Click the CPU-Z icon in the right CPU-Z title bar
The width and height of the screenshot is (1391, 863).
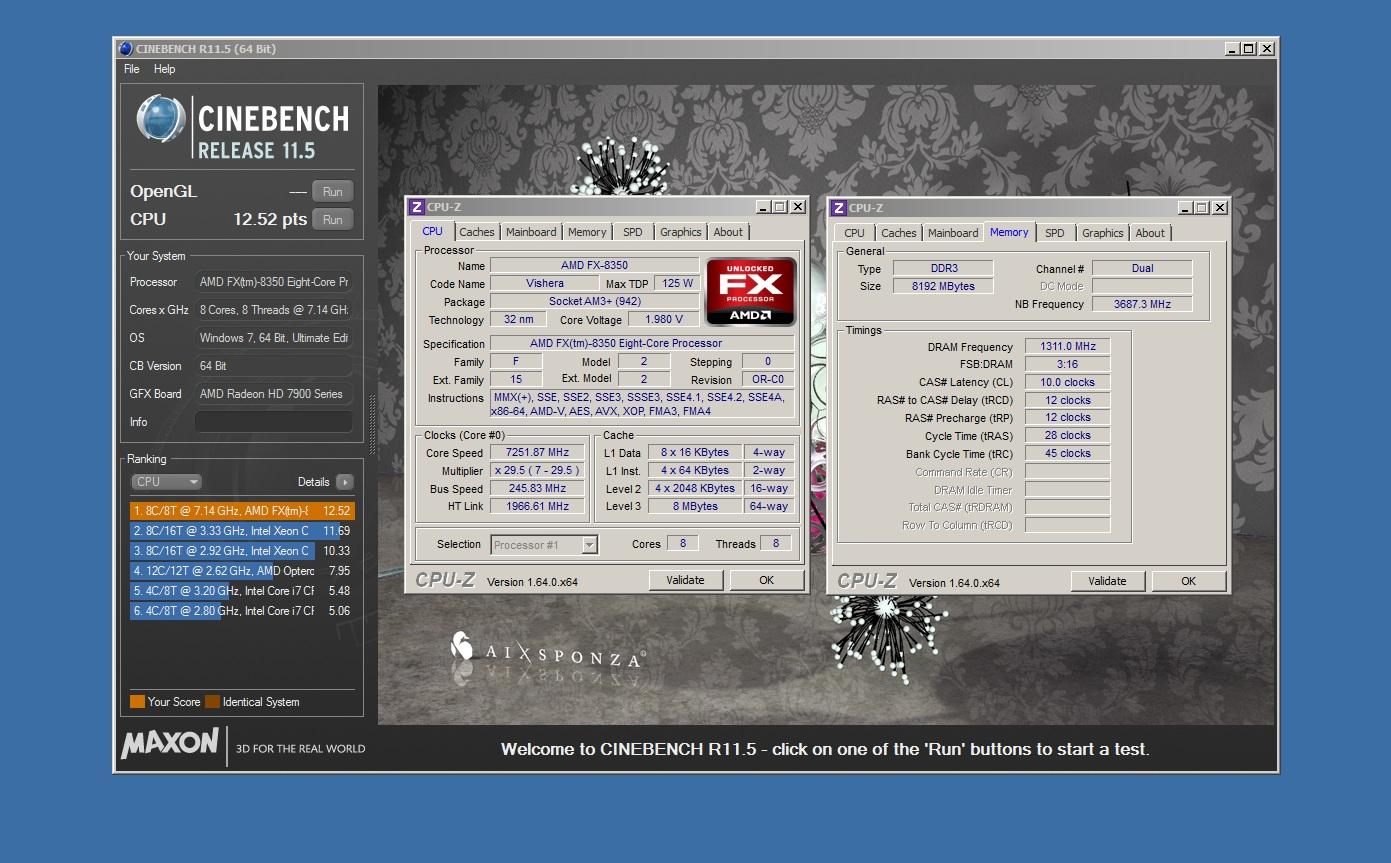839,208
